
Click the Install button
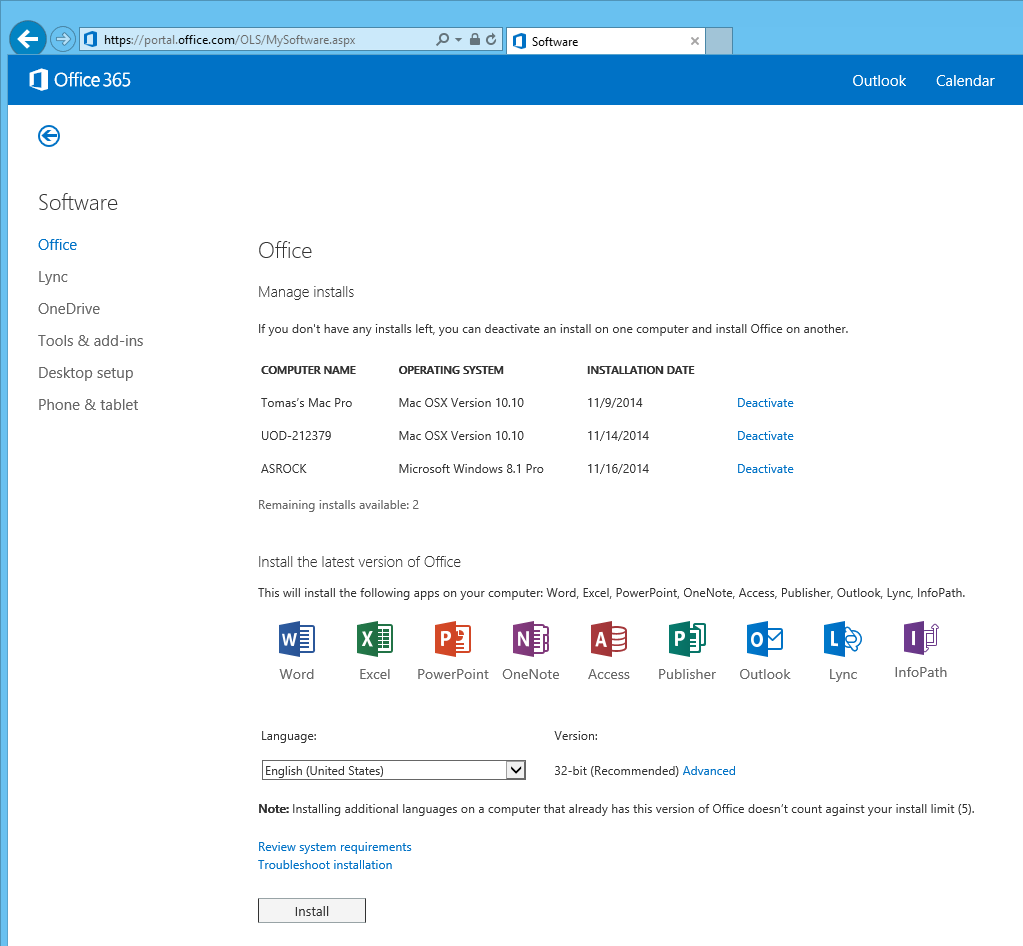click(312, 911)
